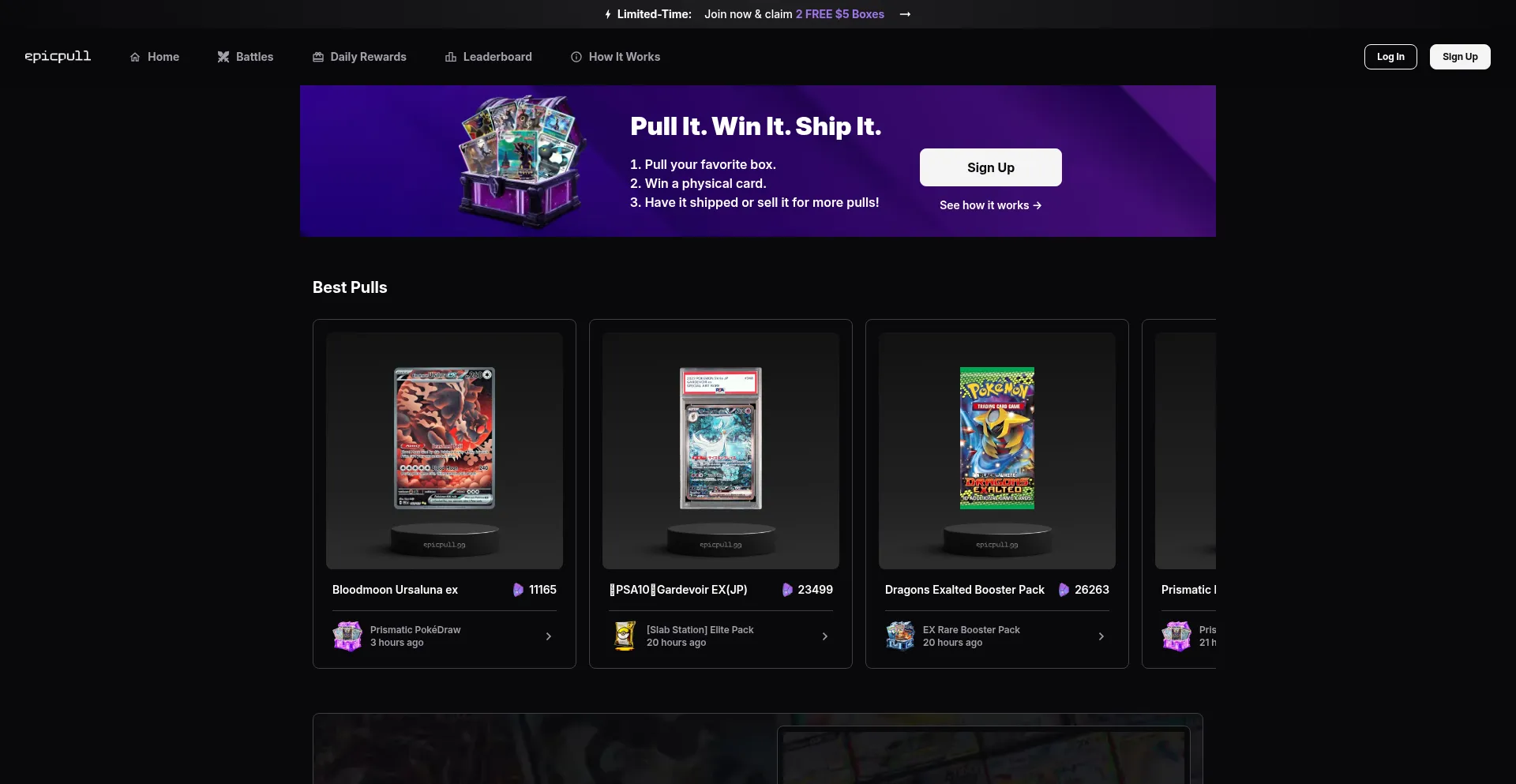Open the Home menu item
The width and height of the screenshot is (1516, 784).
tap(155, 57)
